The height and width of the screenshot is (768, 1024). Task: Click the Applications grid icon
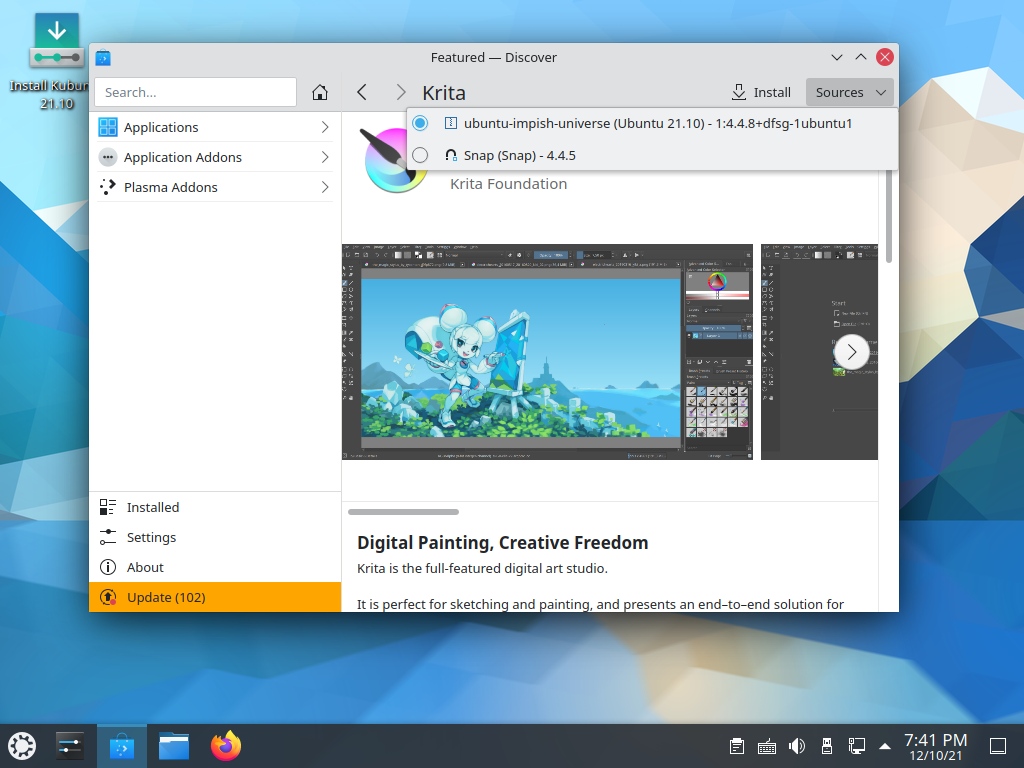pos(108,127)
